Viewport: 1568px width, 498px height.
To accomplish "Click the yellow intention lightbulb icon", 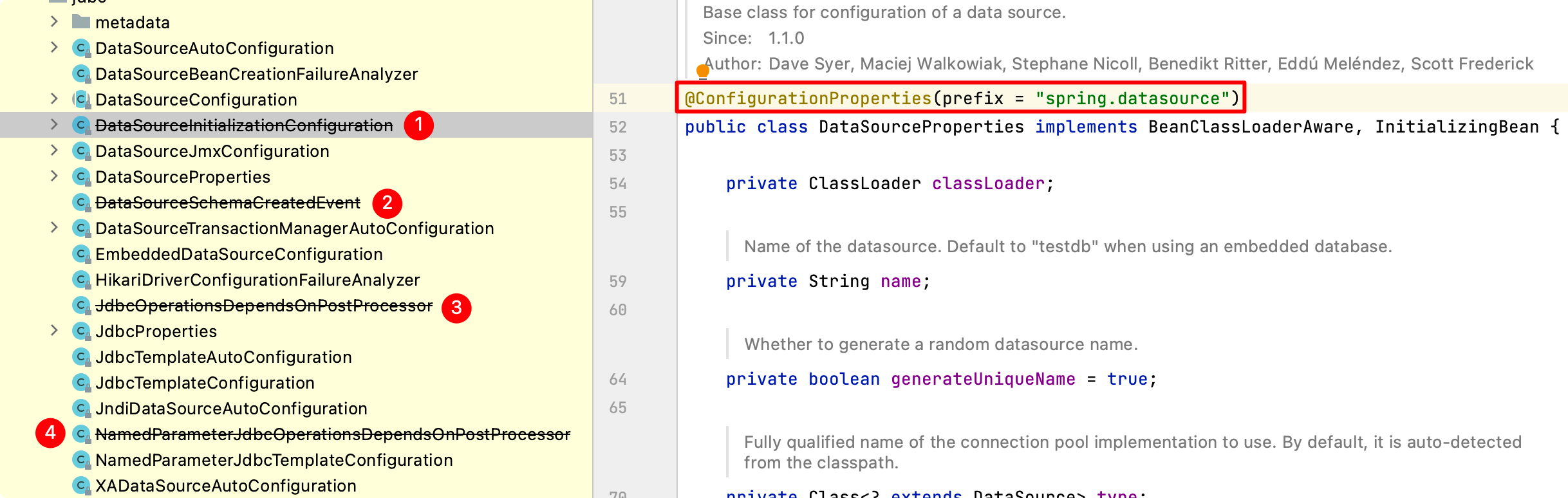I will coord(703,71).
